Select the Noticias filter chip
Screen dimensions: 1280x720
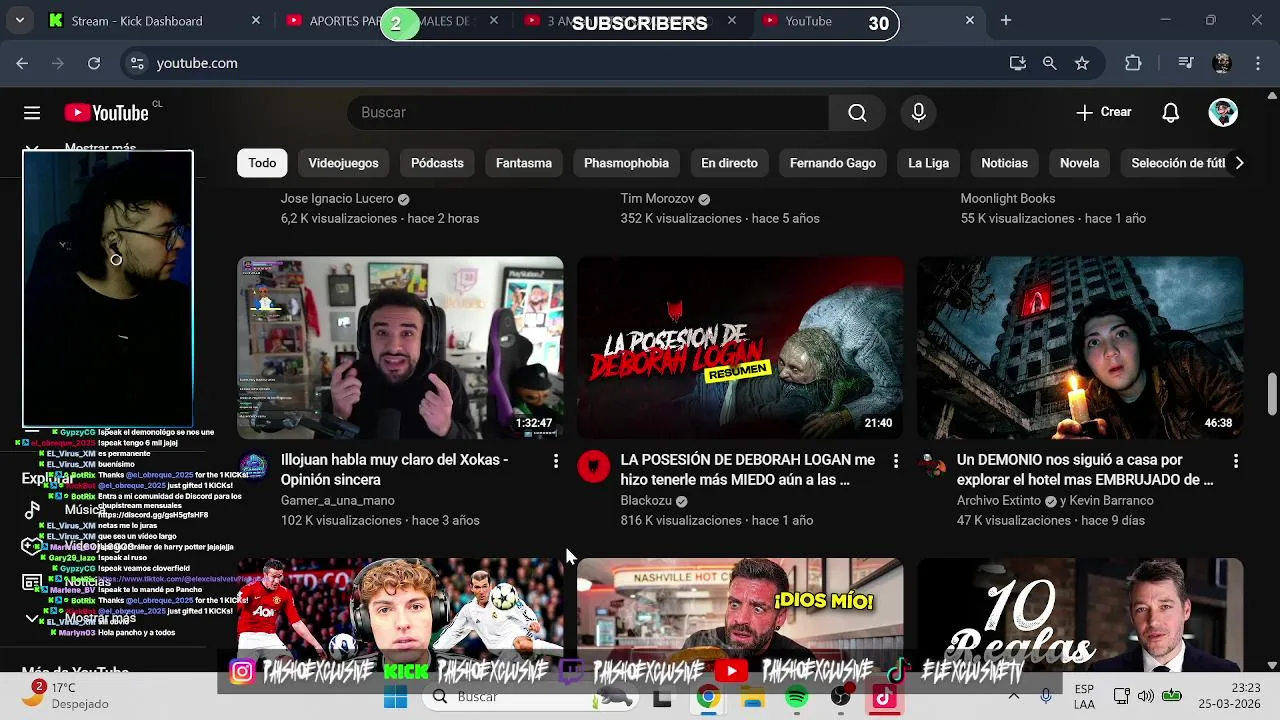click(x=1004, y=163)
